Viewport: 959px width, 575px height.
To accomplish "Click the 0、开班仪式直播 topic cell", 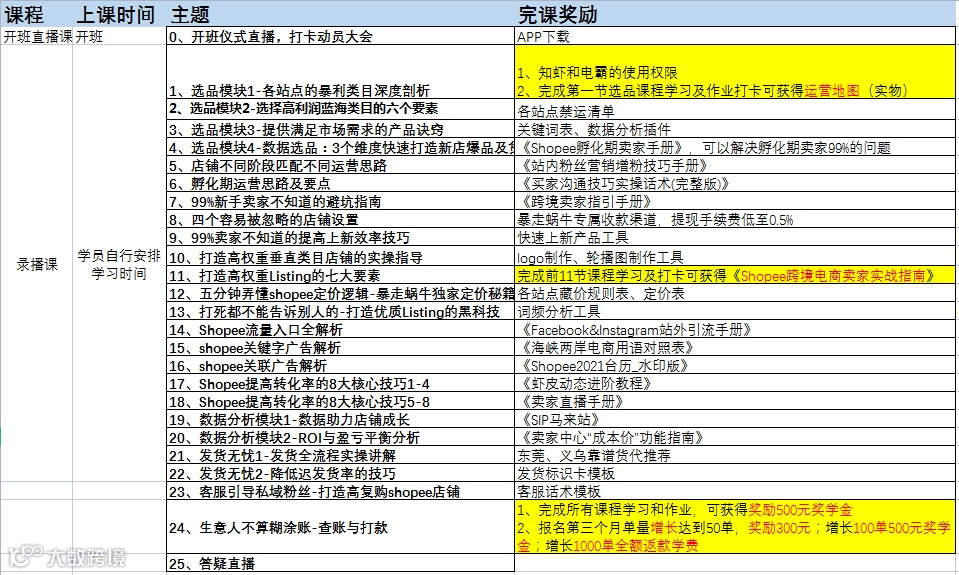I will pos(340,36).
